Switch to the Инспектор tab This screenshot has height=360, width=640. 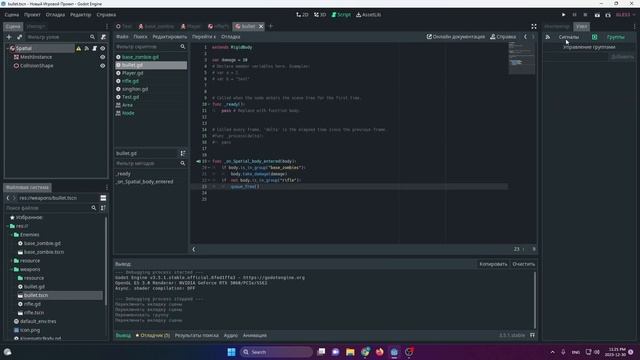(x=557, y=27)
